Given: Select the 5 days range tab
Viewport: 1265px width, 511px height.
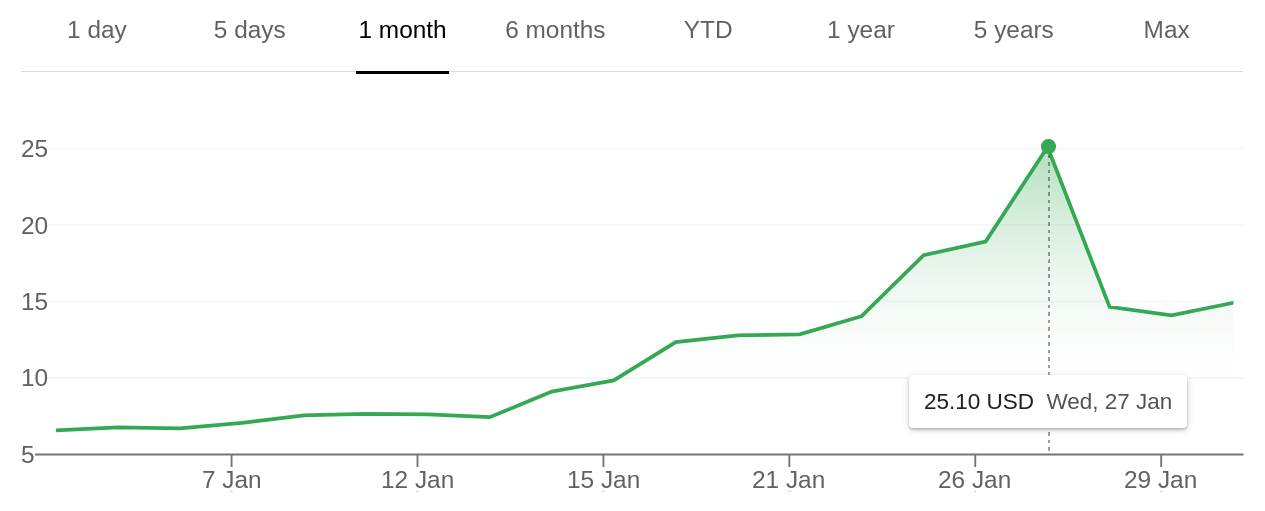Looking at the screenshot, I should (249, 30).
